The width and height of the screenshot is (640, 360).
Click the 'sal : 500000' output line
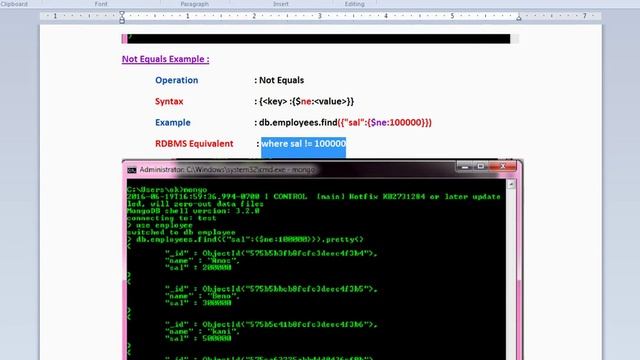198,338
